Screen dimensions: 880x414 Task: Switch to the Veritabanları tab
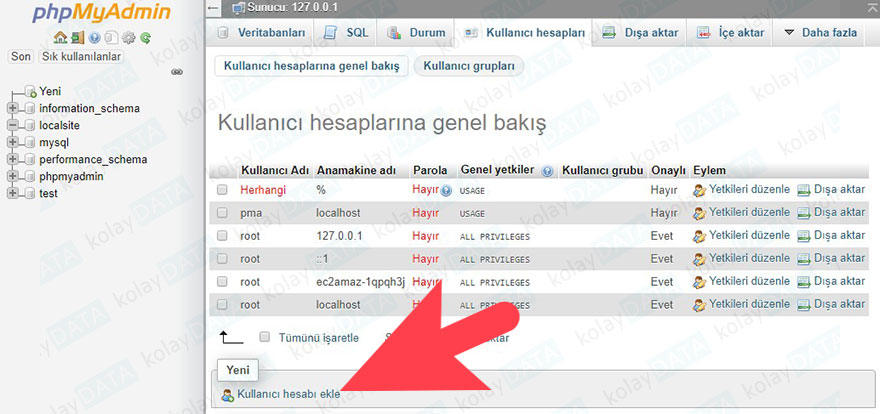tap(262, 33)
